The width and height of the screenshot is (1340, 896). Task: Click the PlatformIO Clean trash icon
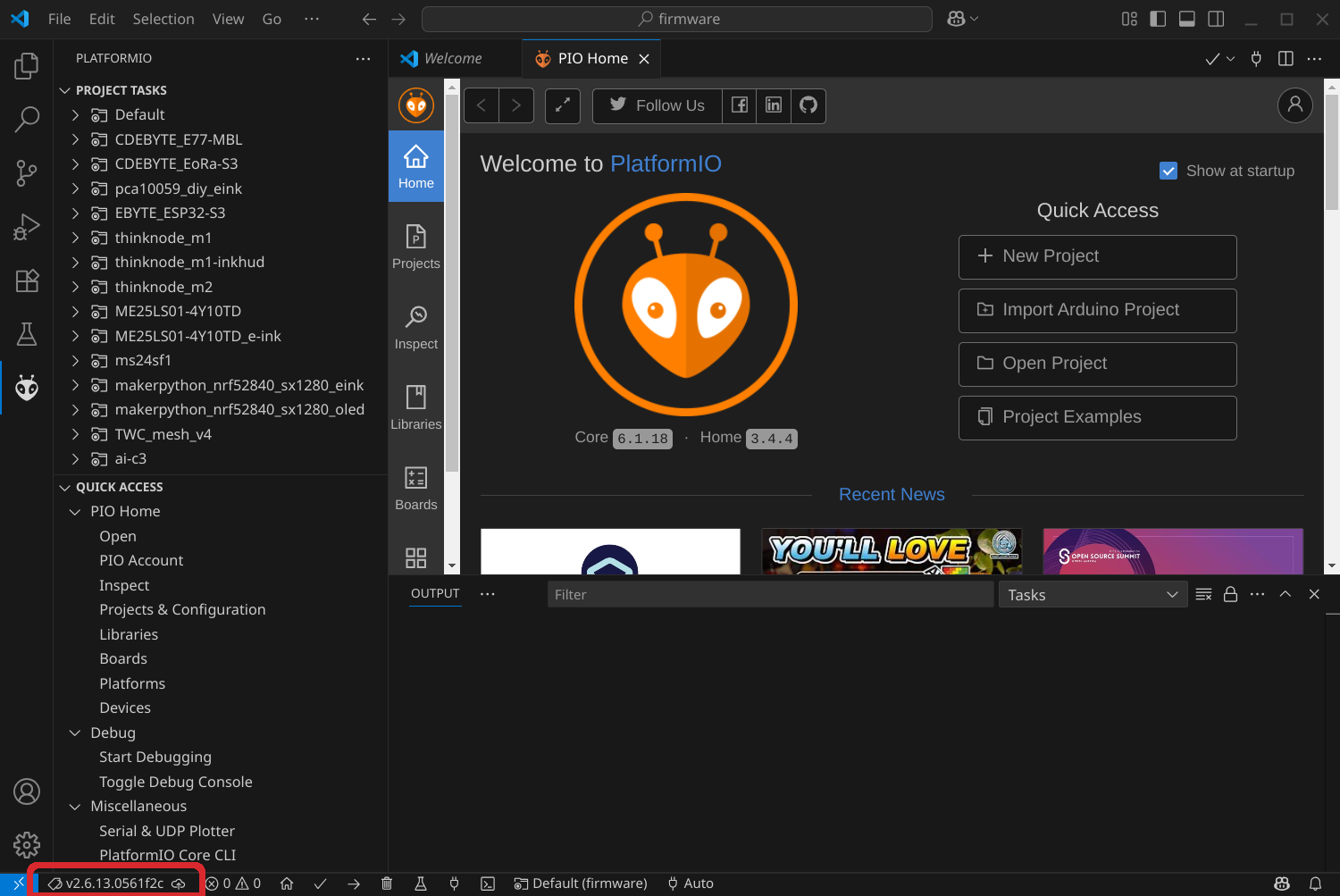point(387,883)
